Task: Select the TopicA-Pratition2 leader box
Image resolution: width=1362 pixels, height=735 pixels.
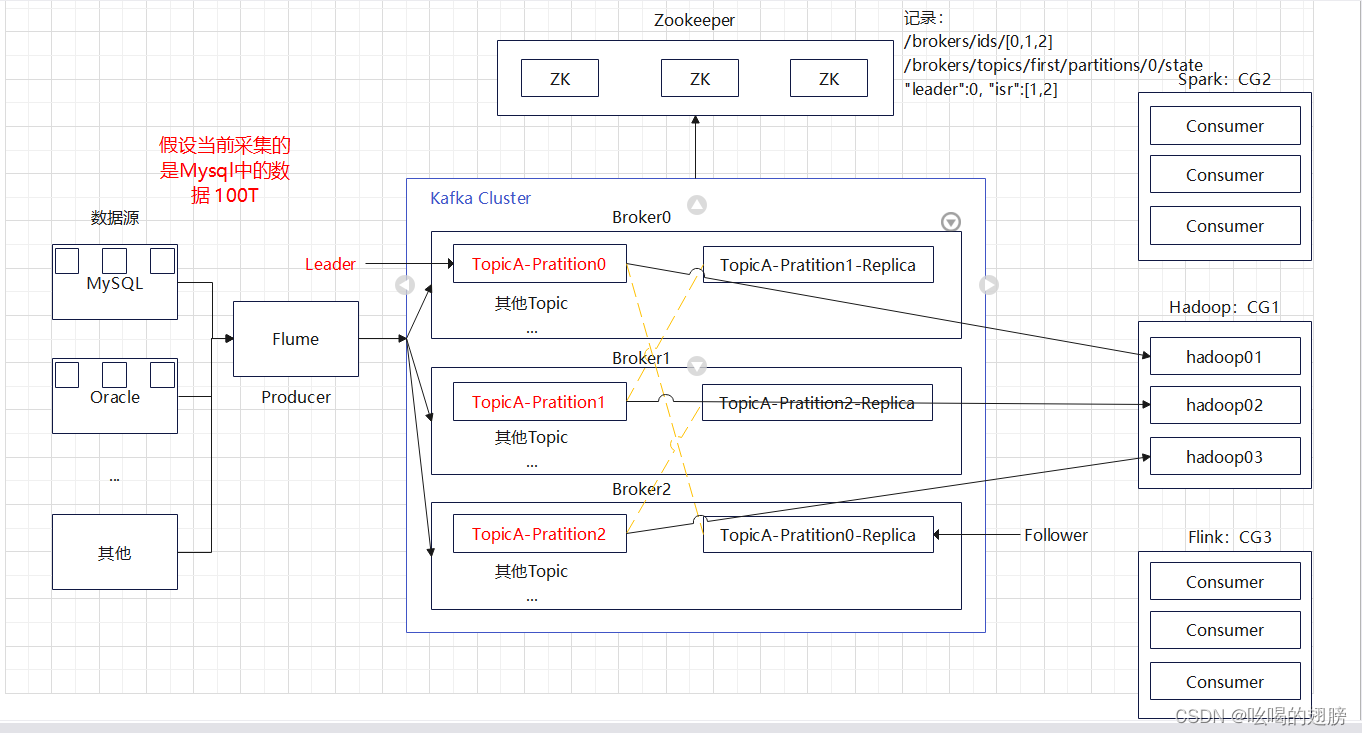Action: coord(540,534)
